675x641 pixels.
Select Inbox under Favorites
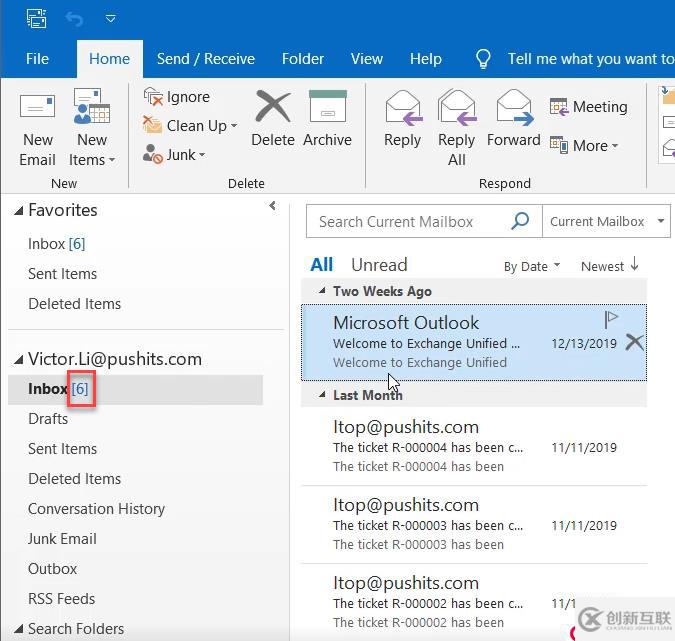pos(56,244)
